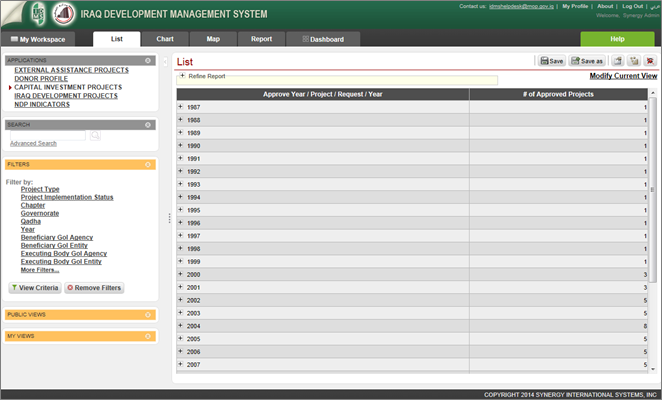This screenshot has height=400, width=662.
Task: Filter by Executing Body GoI Agency
Action: tap(64, 253)
